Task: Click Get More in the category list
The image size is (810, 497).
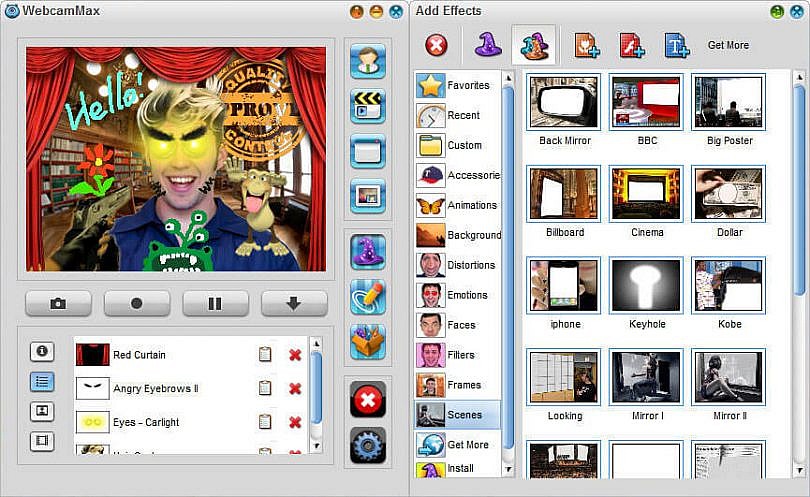Action: [458, 445]
